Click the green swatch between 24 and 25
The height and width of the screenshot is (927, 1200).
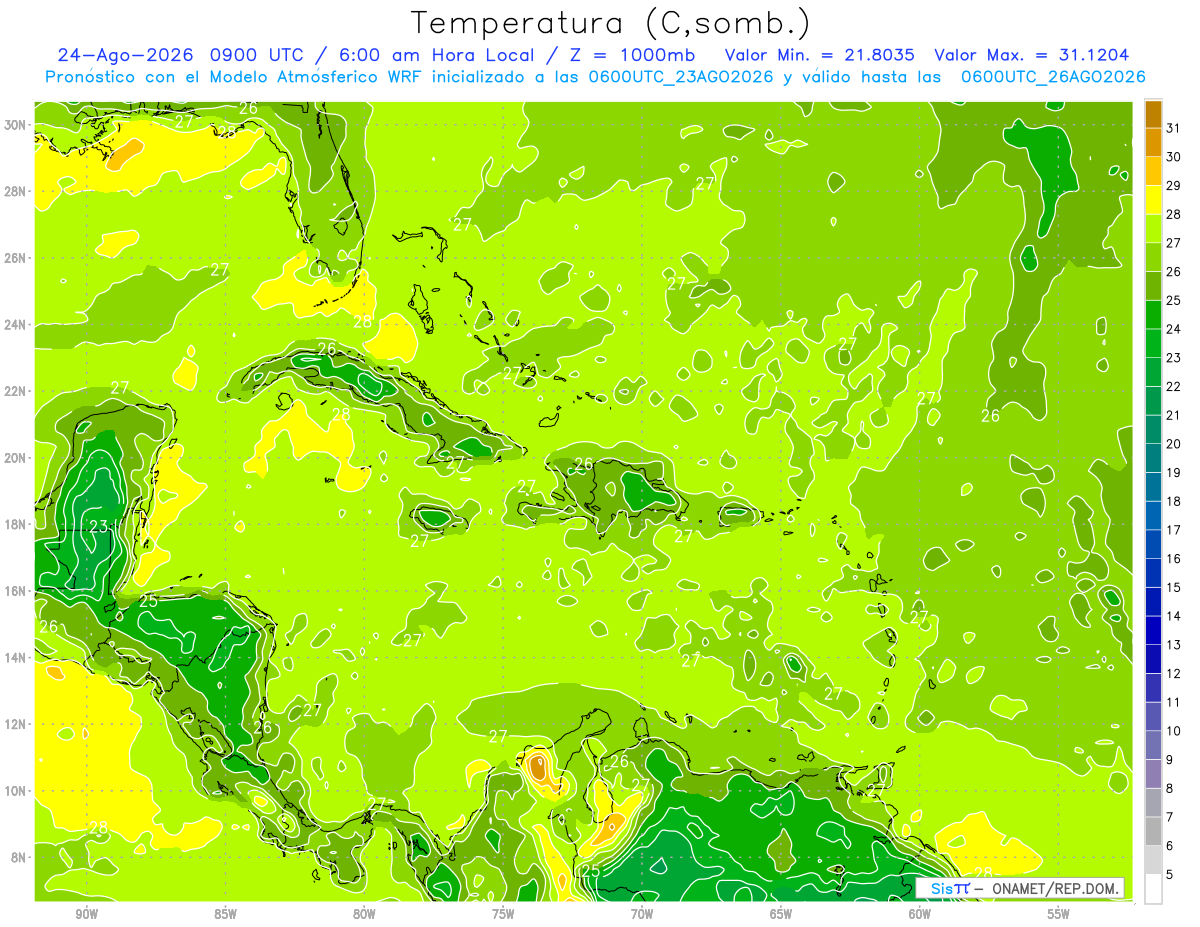click(1153, 314)
